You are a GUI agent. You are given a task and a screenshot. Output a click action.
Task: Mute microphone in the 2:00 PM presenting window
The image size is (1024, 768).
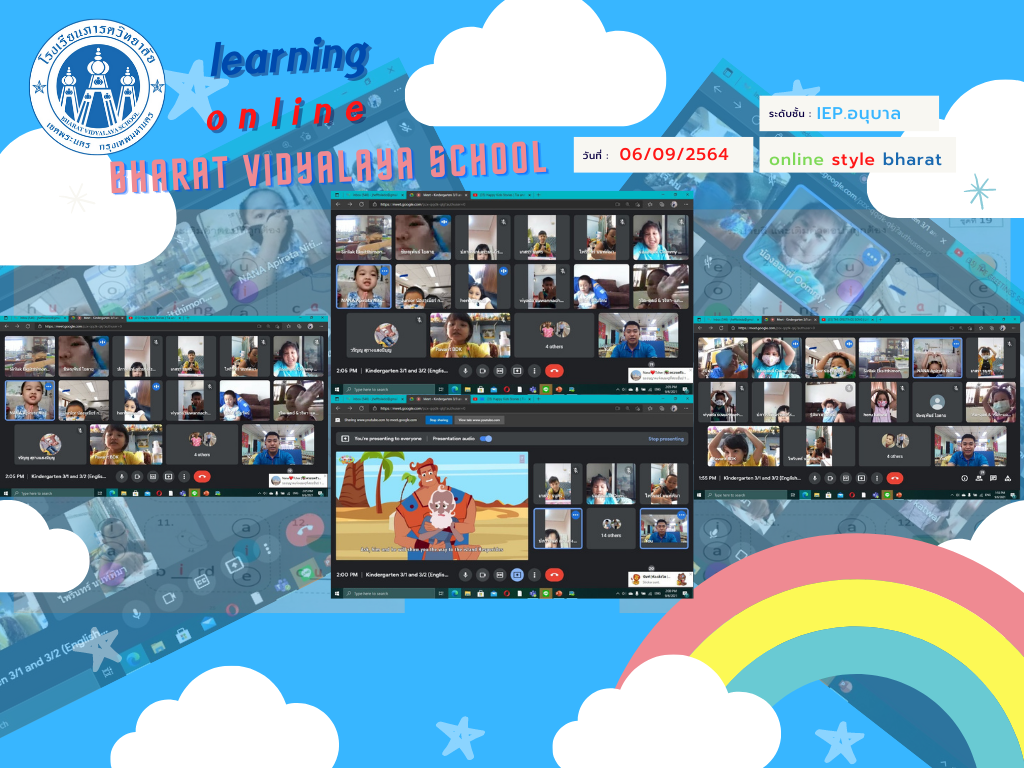pos(465,575)
